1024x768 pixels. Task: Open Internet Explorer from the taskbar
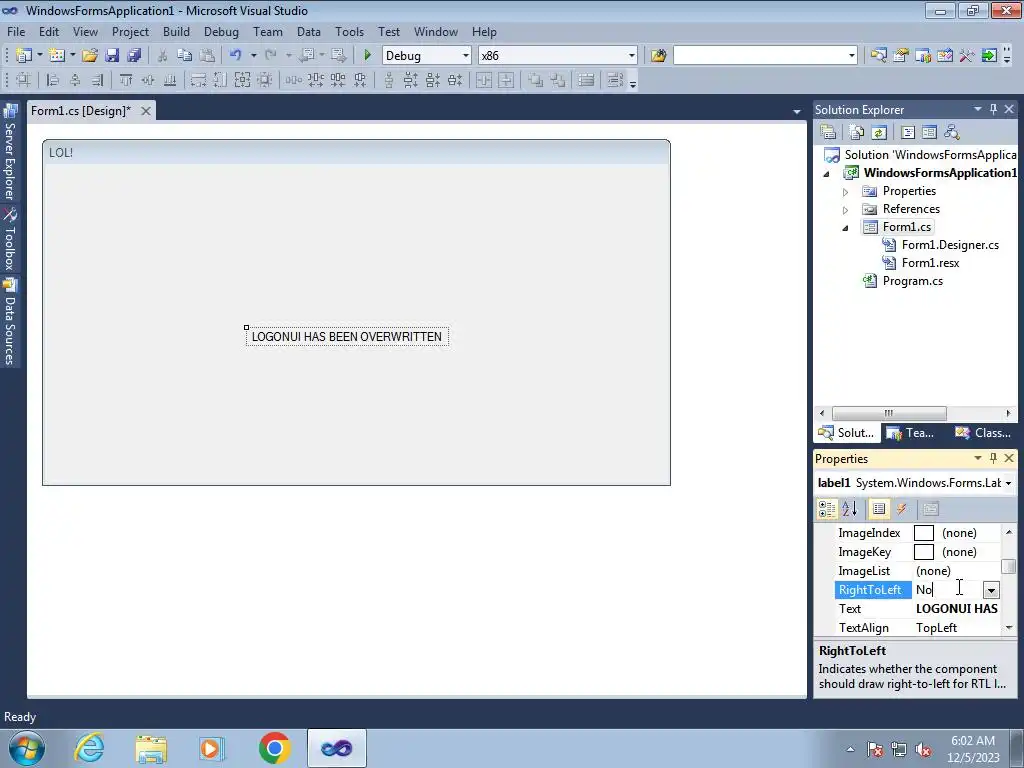coord(89,748)
